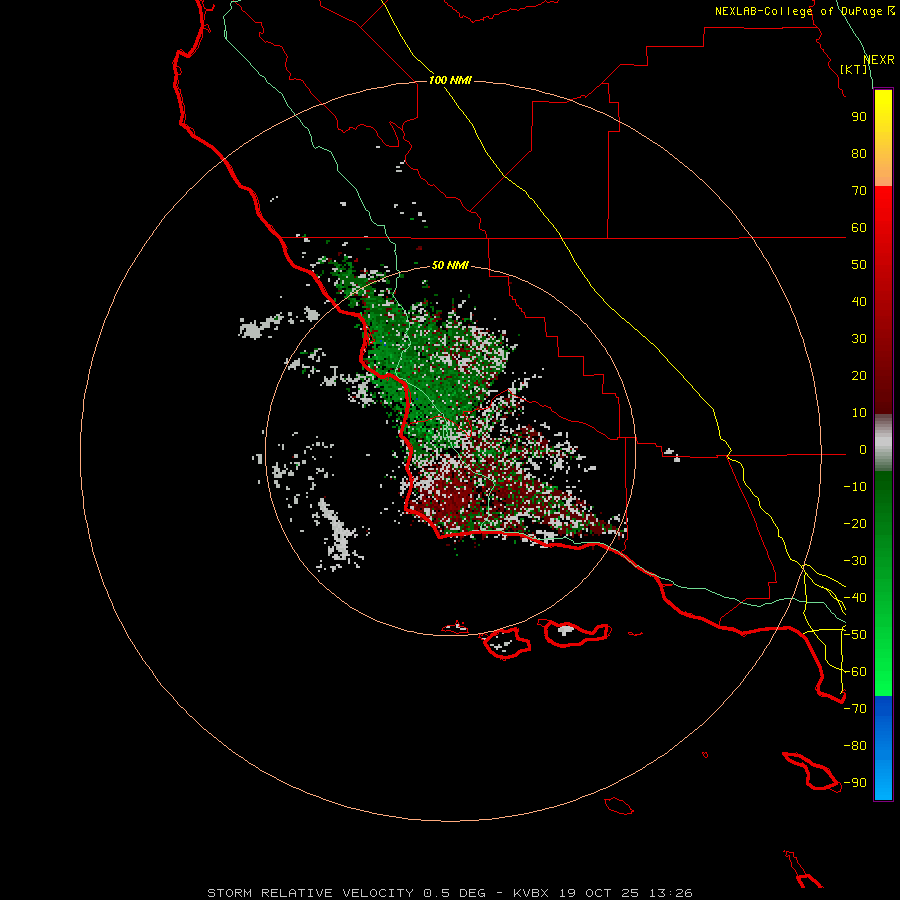Click the -10 value on velocity scale
This screenshot has height=900, width=900.
[855, 487]
